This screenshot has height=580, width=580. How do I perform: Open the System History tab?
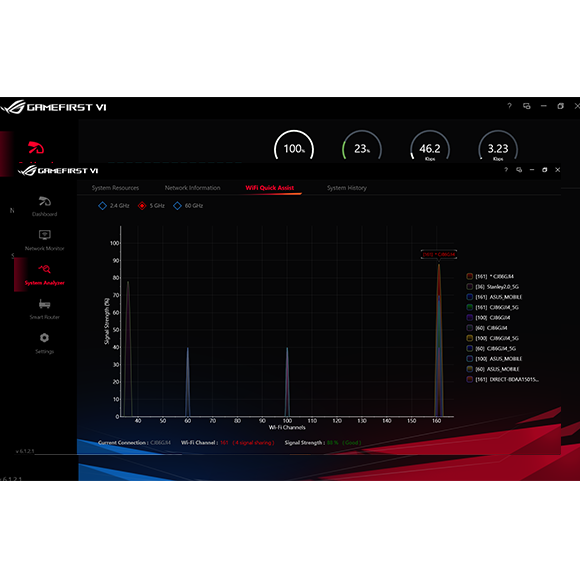(347, 188)
